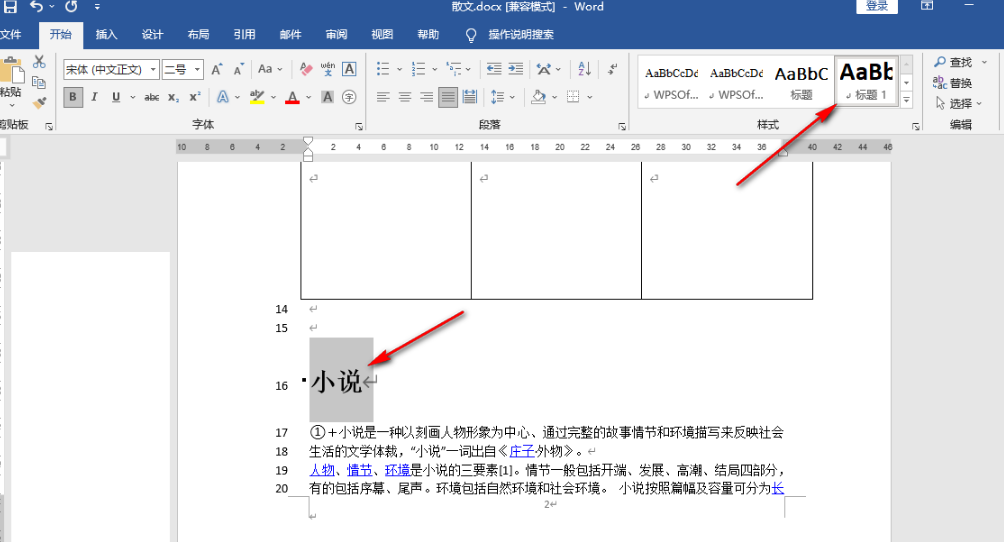Toggle bold formatting
The height and width of the screenshot is (542, 1004).
click(72, 97)
